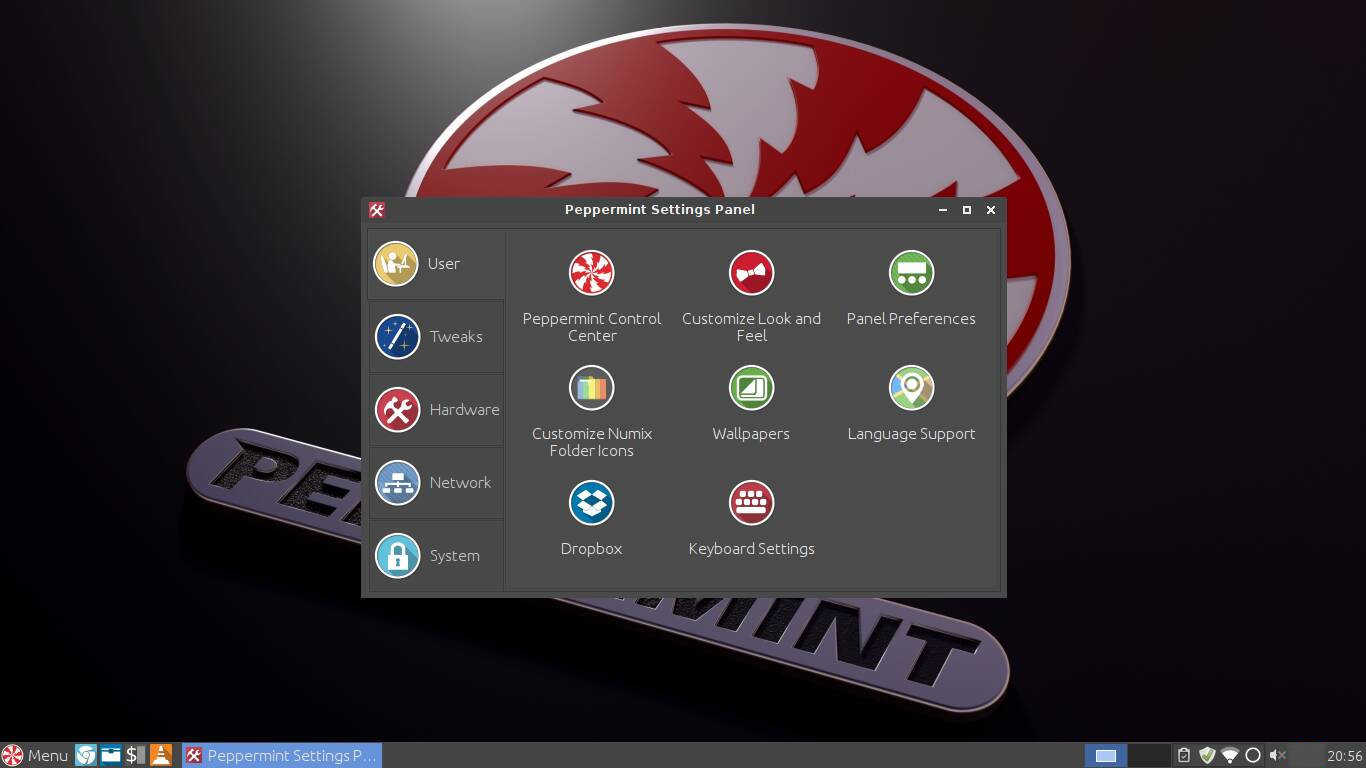Switch to the Tweaks category
Viewport: 1366px width, 768px height.
pyautogui.click(x=436, y=337)
